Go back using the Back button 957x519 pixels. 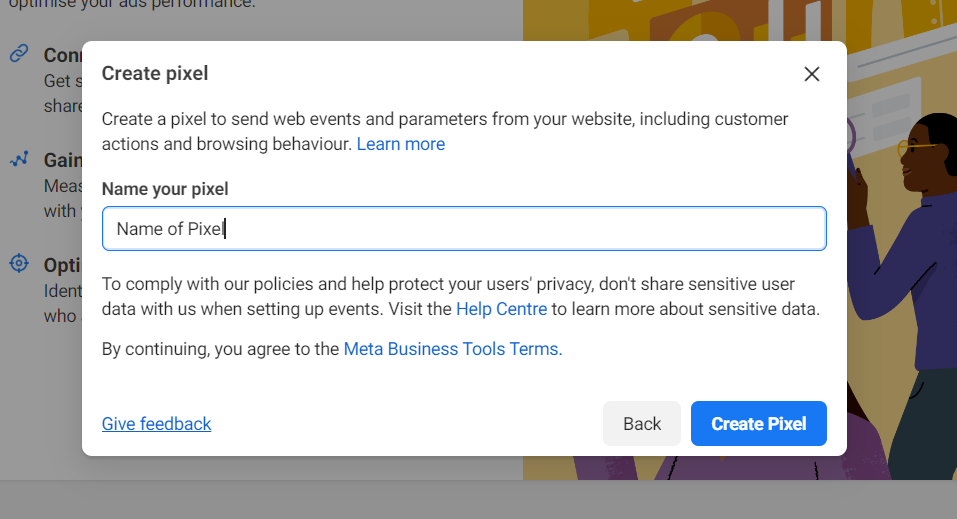pos(642,424)
